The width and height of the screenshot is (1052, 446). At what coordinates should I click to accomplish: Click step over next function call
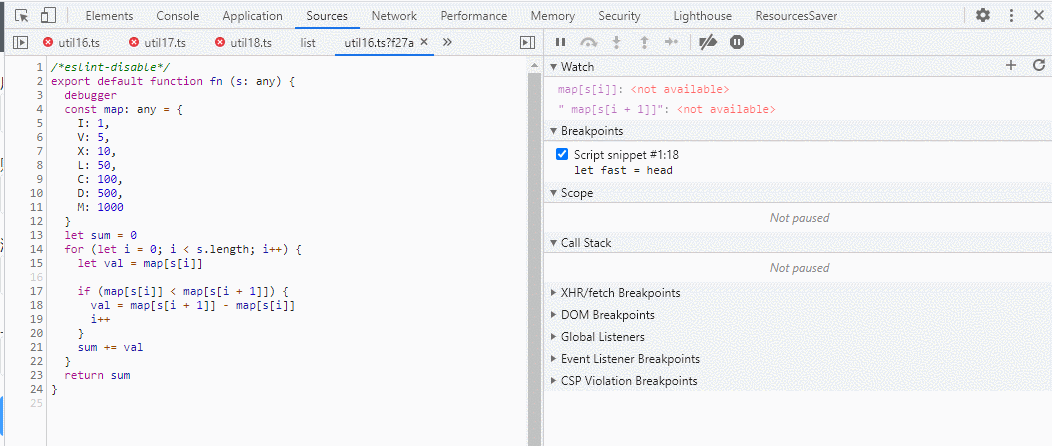point(589,42)
